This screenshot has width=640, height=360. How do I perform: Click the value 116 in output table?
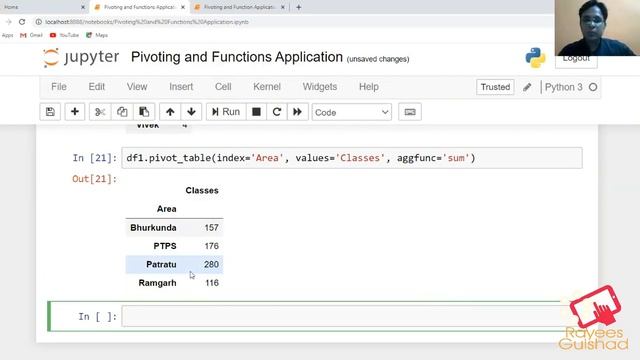click(x=212, y=283)
